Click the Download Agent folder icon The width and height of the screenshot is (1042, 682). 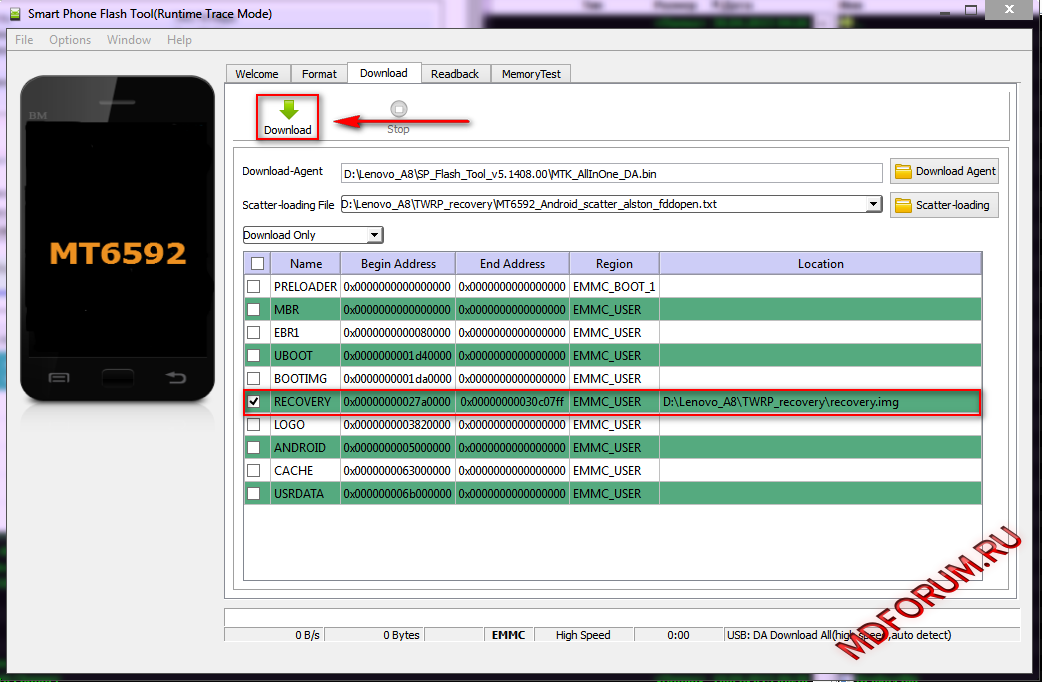tap(903, 171)
